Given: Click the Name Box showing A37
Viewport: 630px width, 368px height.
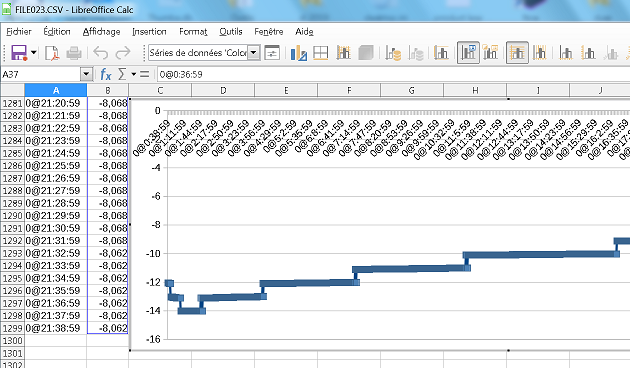Looking at the screenshot, I should (41, 74).
